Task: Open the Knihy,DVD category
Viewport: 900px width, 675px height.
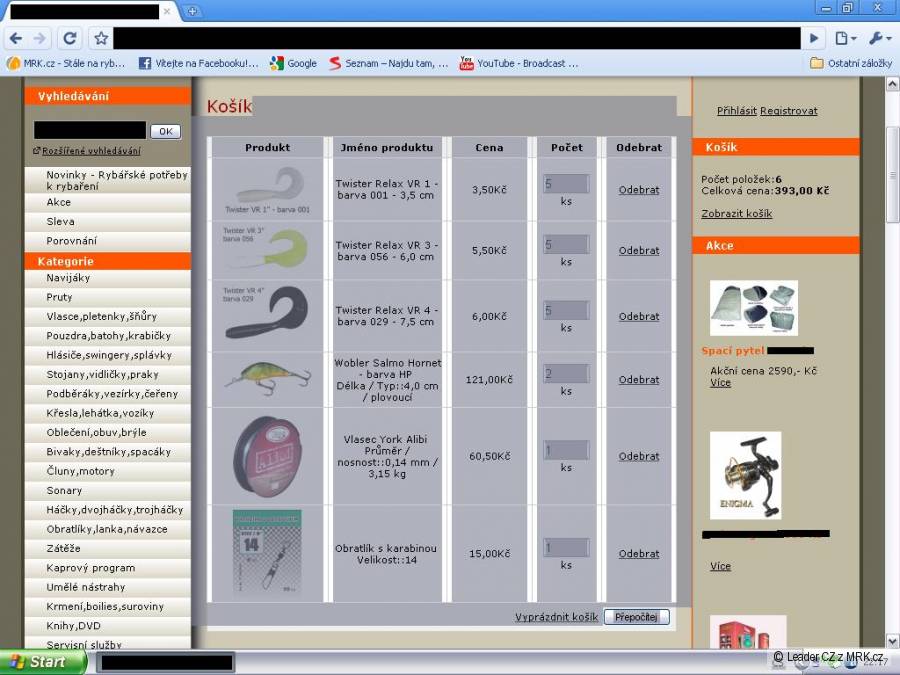Action: click(108, 626)
